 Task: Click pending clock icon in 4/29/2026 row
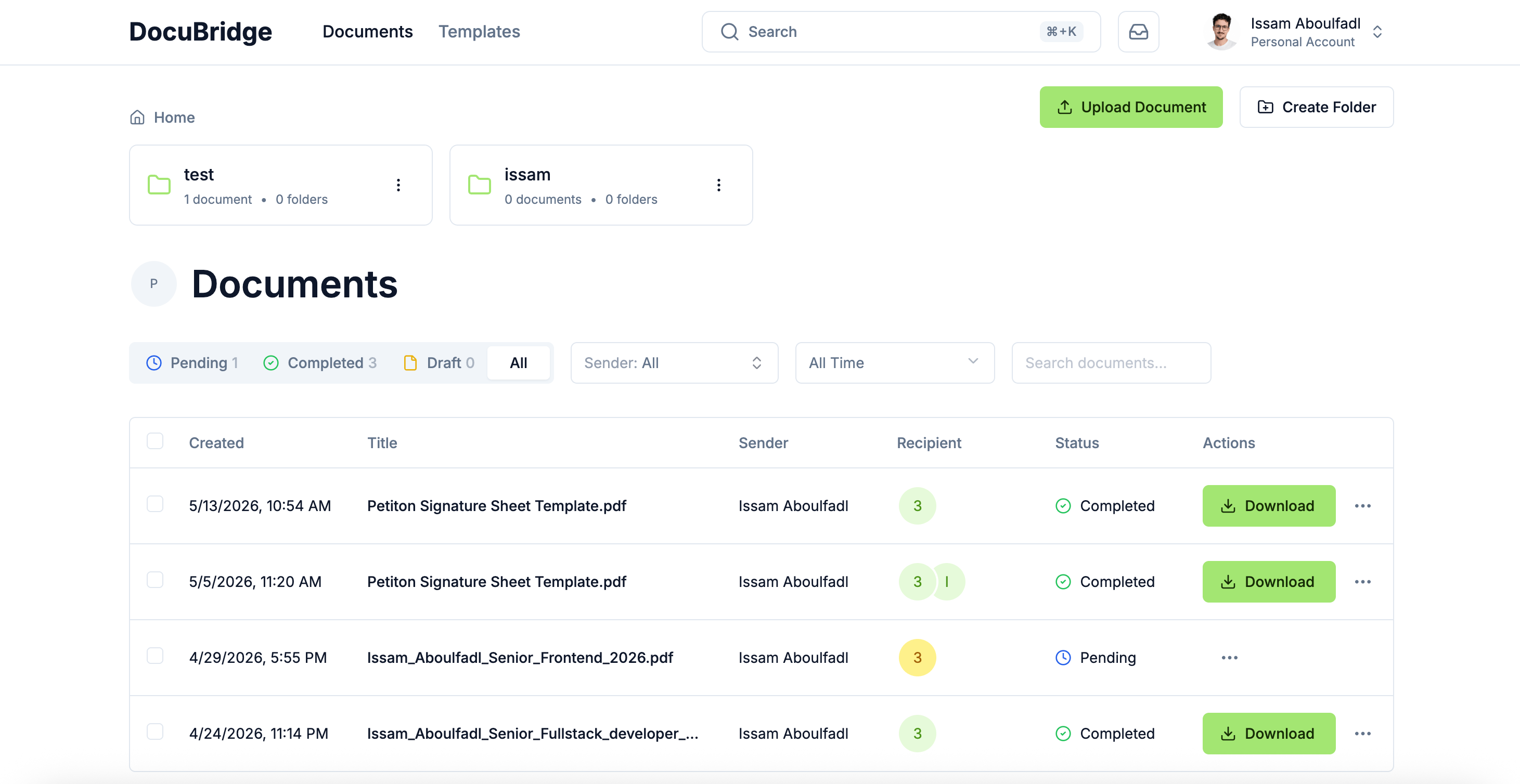coord(1063,657)
